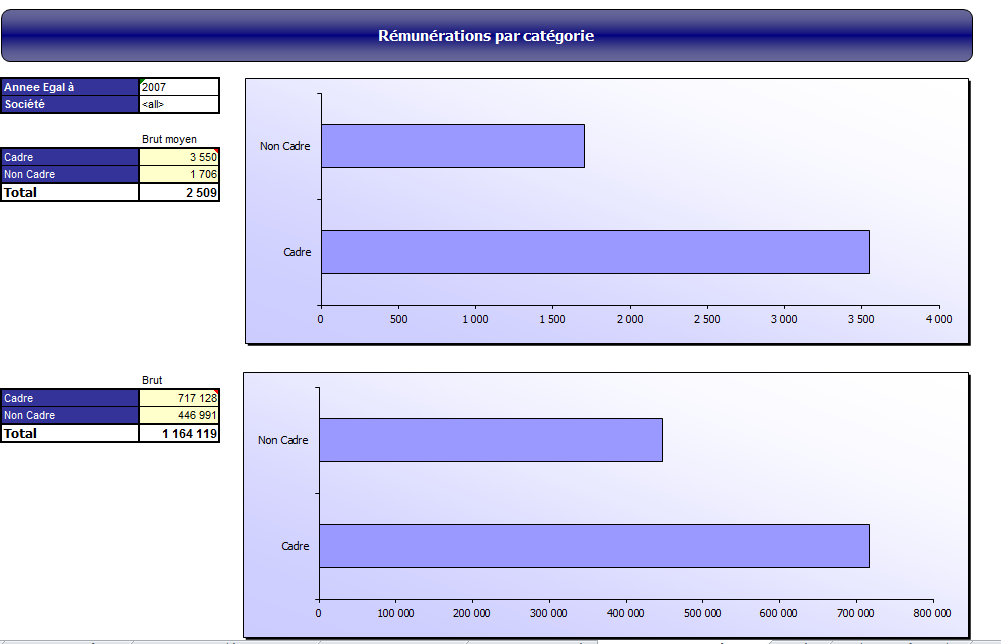Image resolution: width=1001 pixels, height=644 pixels.
Task: Click the 717 128 value cell
Action: click(x=179, y=398)
